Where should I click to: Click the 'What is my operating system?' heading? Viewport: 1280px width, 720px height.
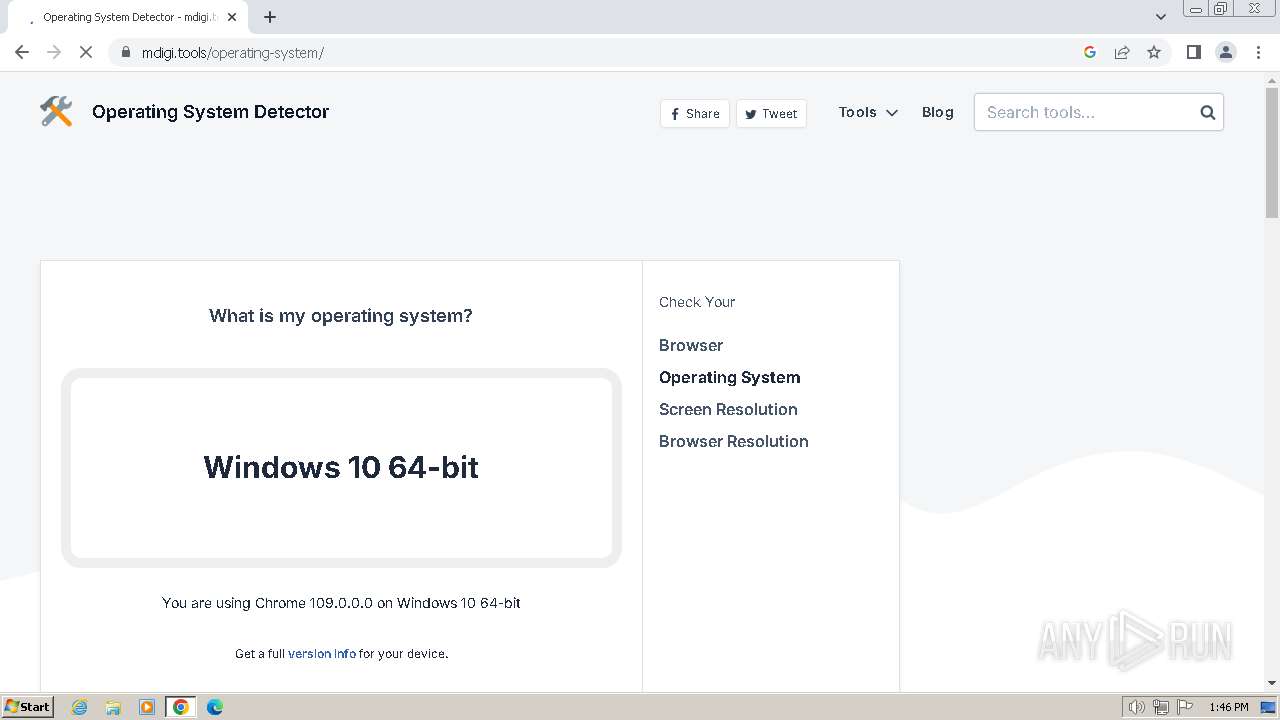(341, 316)
